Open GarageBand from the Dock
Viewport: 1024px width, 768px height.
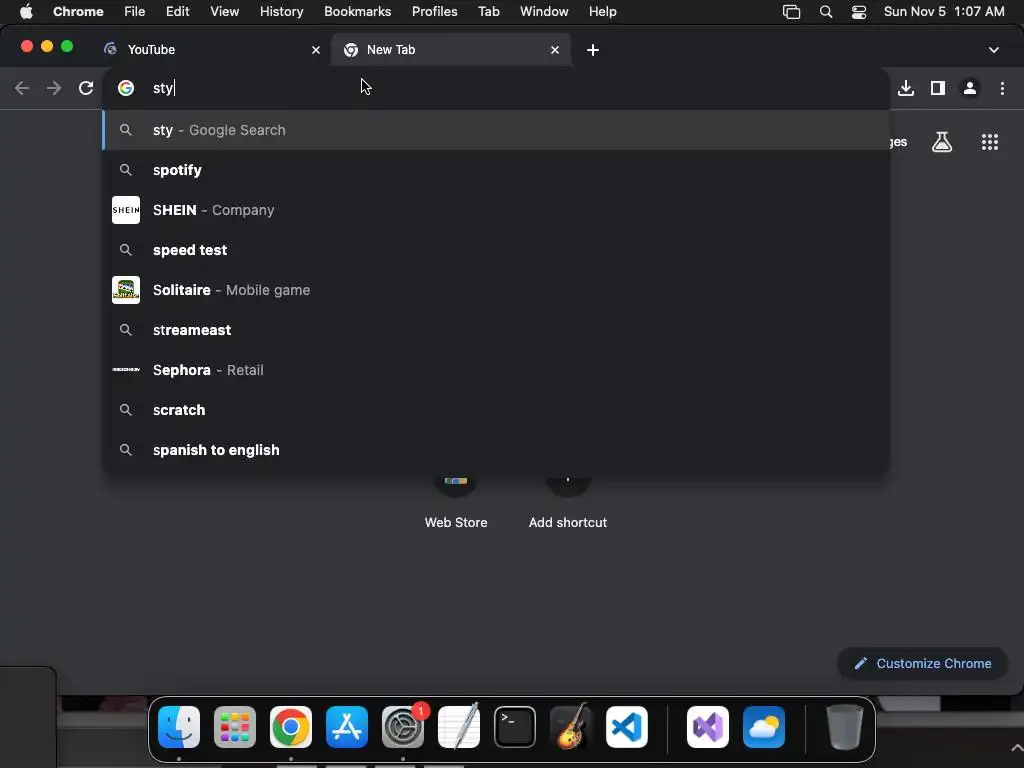click(571, 727)
